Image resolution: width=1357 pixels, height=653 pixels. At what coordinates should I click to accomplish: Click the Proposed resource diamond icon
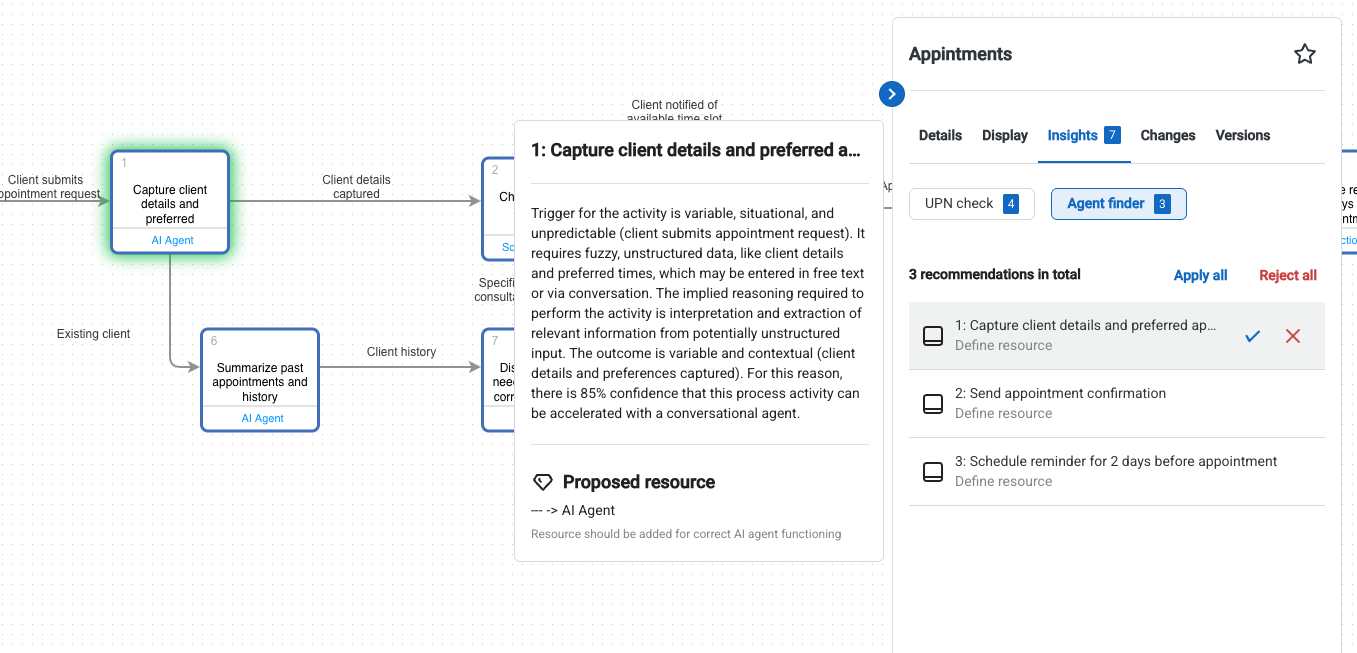coord(542,482)
